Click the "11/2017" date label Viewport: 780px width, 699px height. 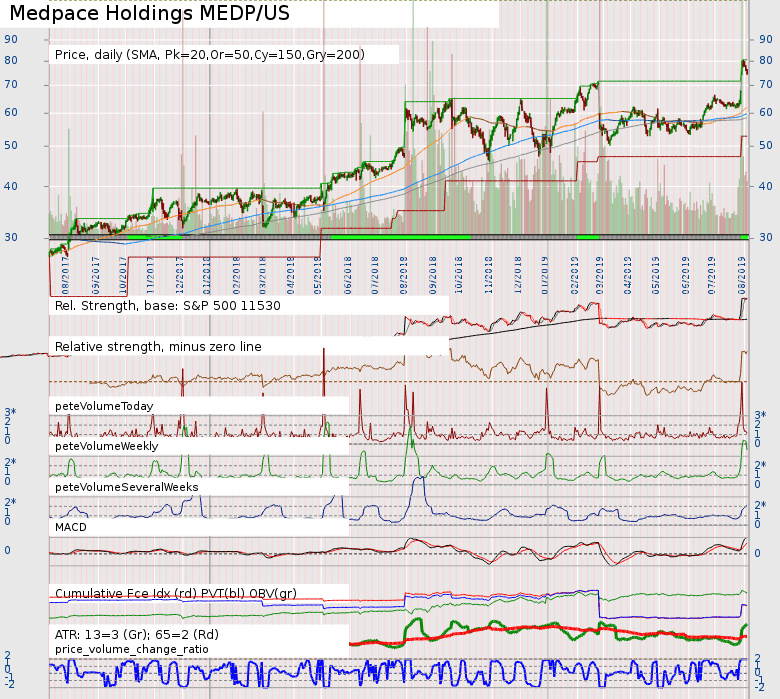(x=151, y=275)
